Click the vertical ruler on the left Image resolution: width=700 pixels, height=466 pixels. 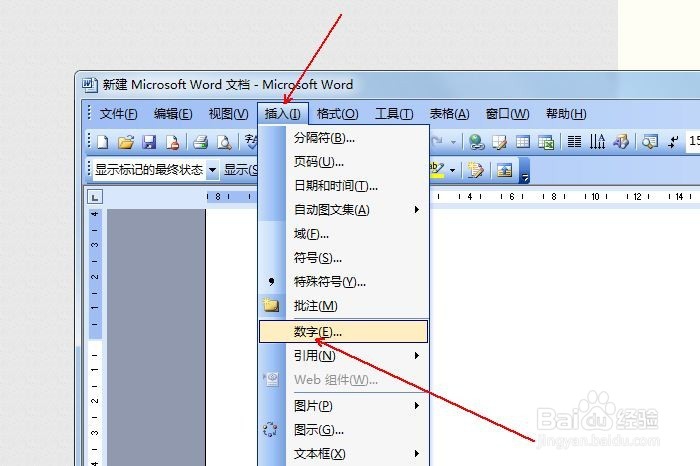(95, 337)
